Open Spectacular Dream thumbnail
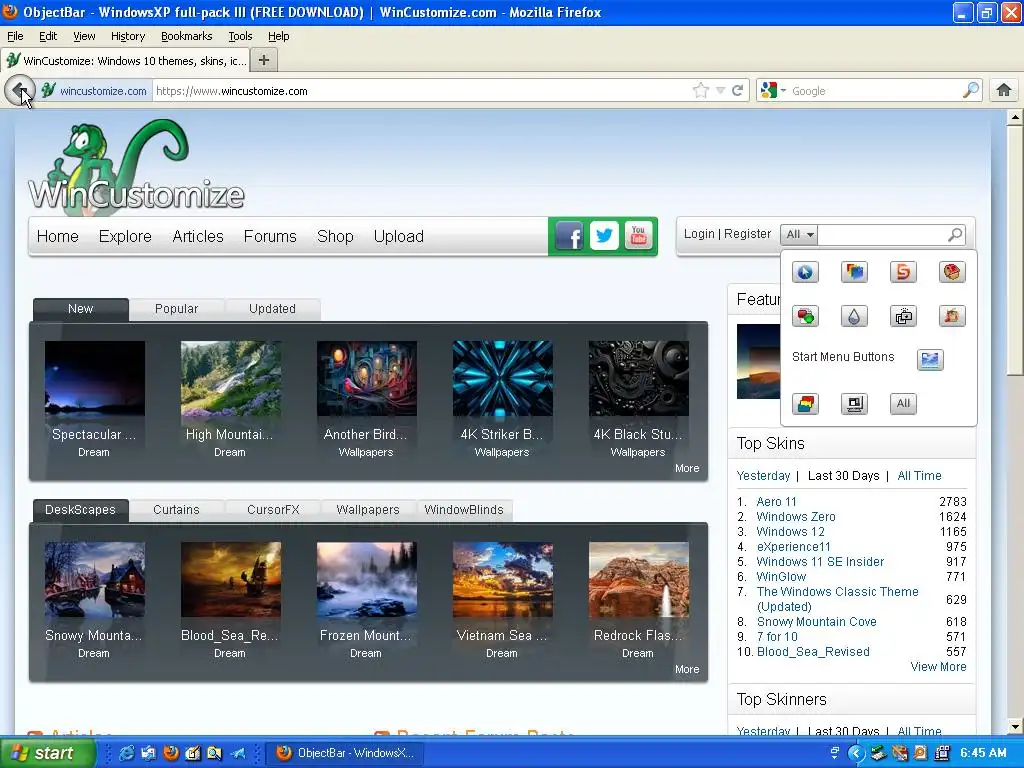This screenshot has height=768, width=1024. coord(95,378)
